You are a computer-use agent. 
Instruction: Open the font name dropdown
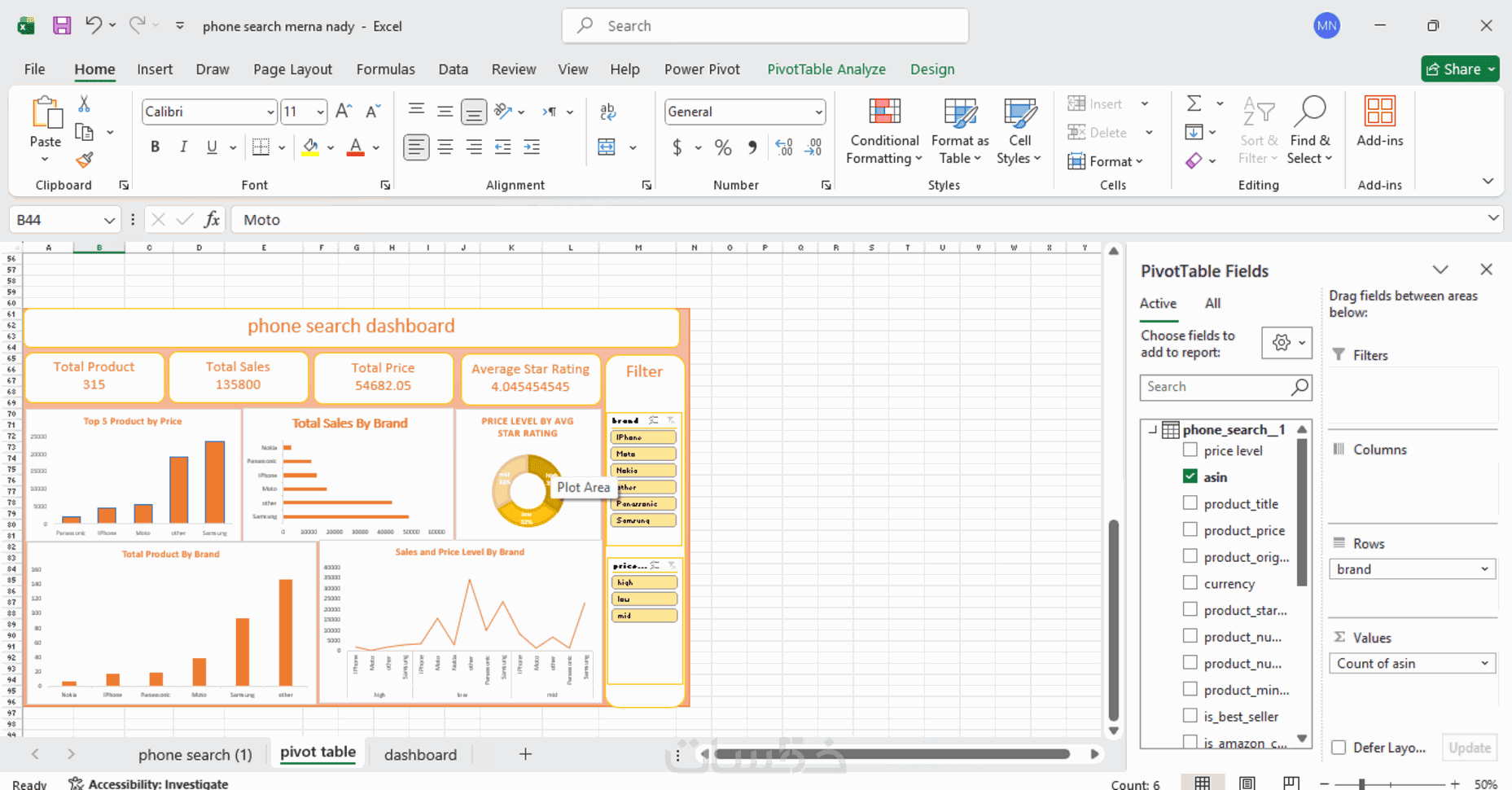(270, 112)
